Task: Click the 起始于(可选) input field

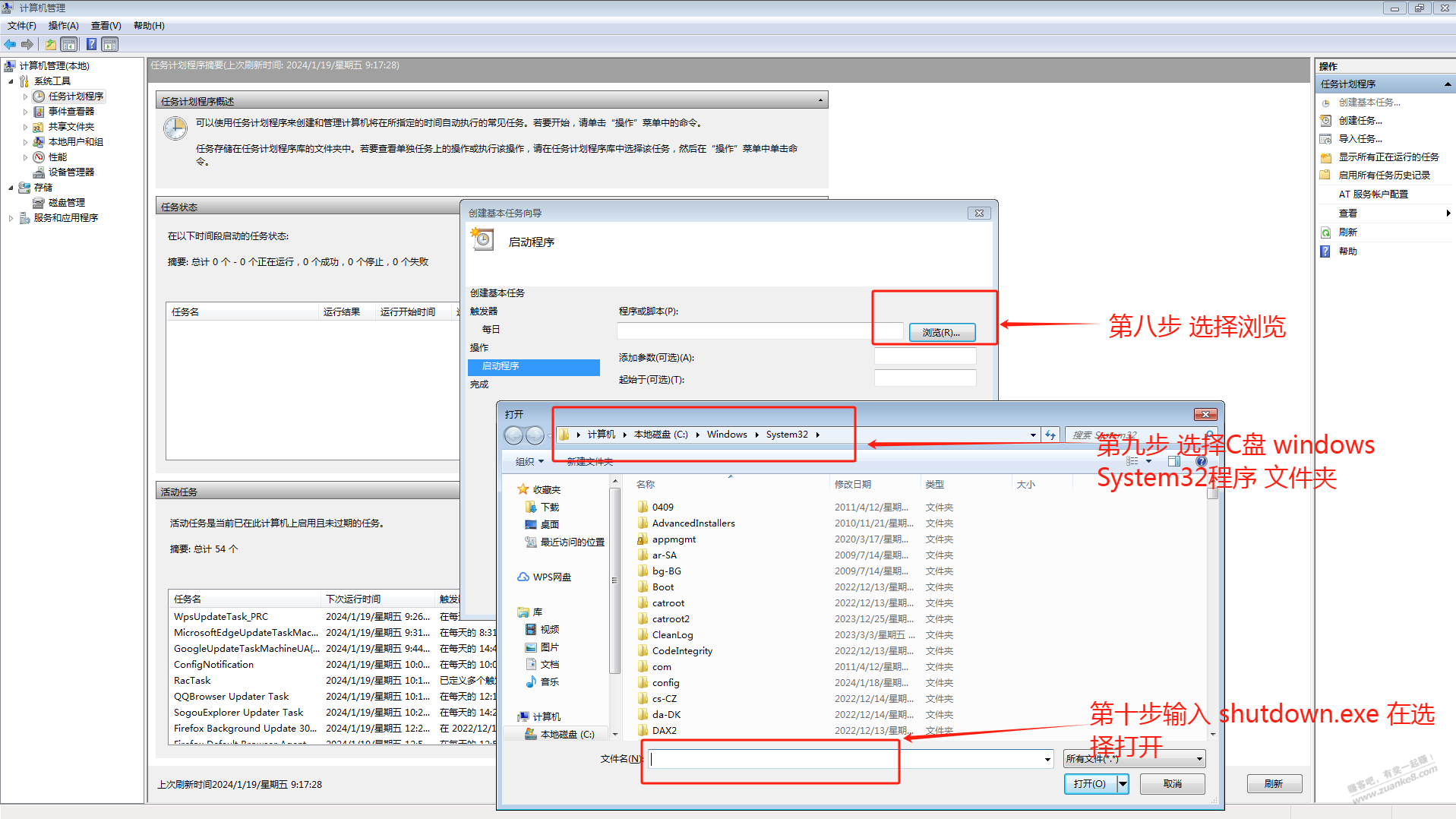Action: pos(925,378)
